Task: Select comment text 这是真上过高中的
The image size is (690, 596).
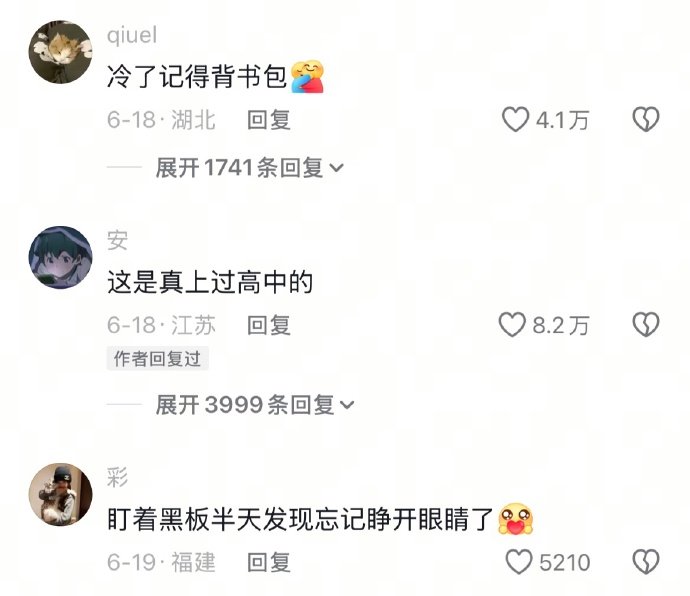Action: (x=210, y=282)
